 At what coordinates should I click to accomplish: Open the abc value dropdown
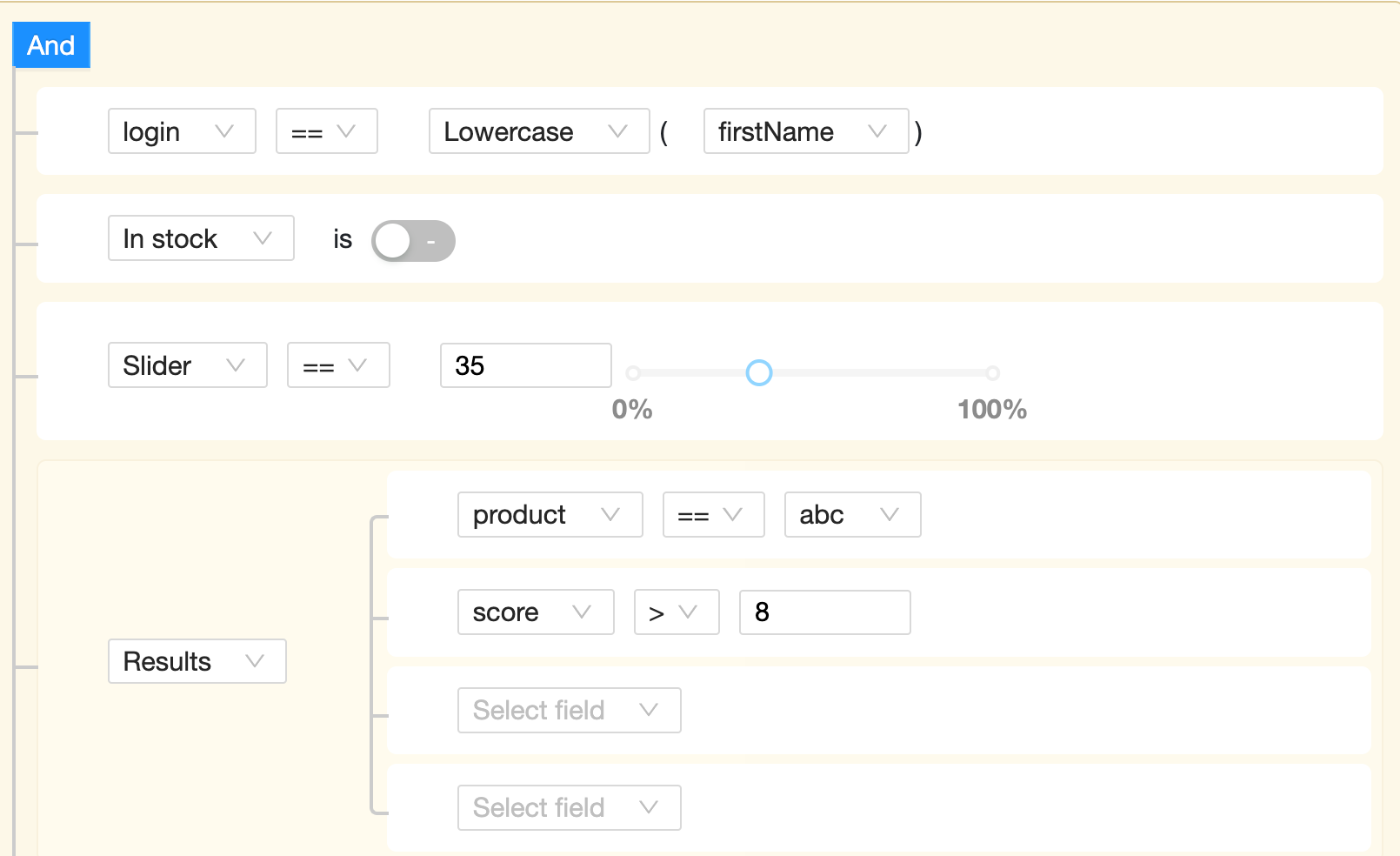tap(851, 515)
